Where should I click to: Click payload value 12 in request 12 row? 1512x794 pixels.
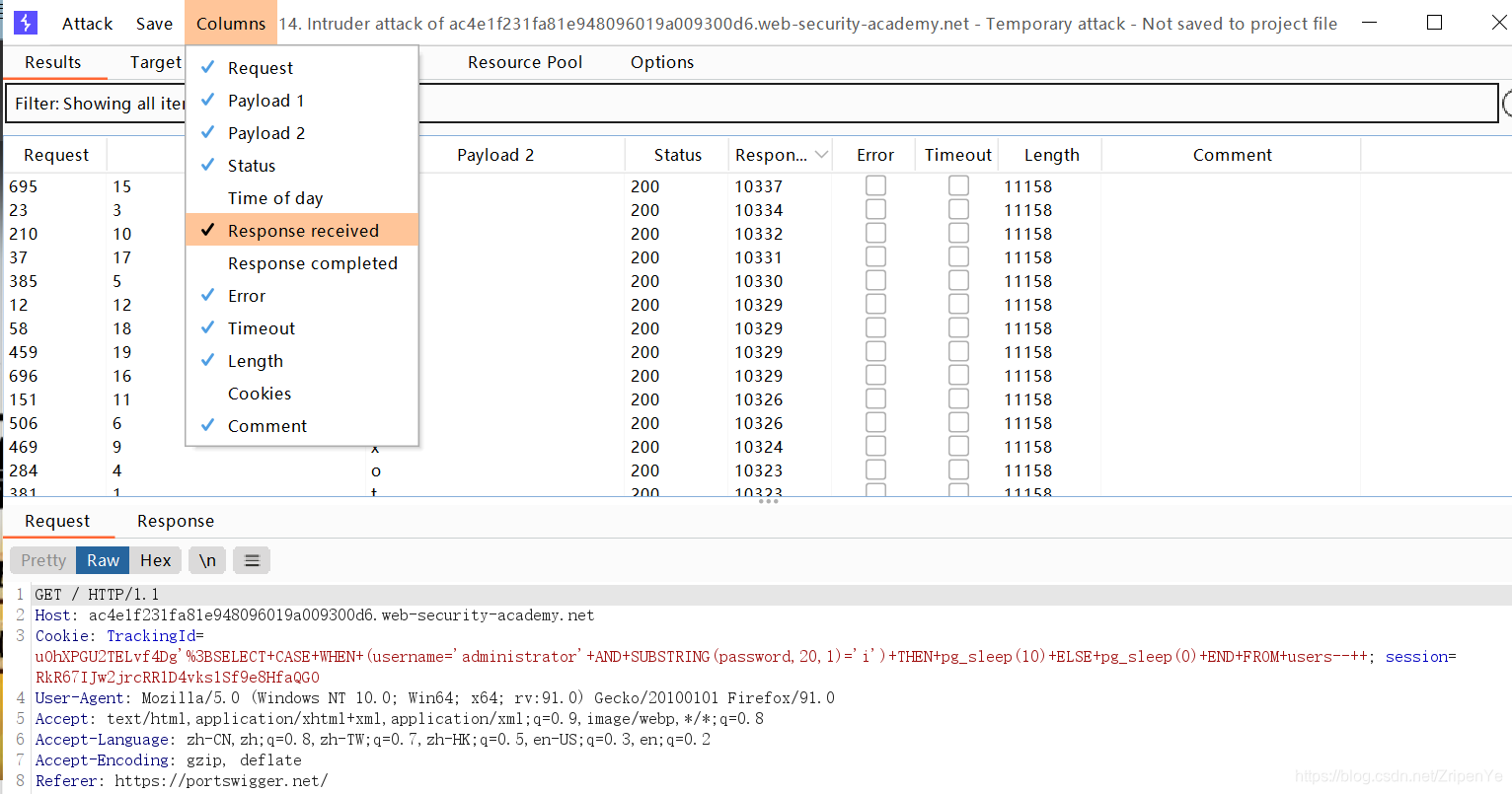click(122, 305)
